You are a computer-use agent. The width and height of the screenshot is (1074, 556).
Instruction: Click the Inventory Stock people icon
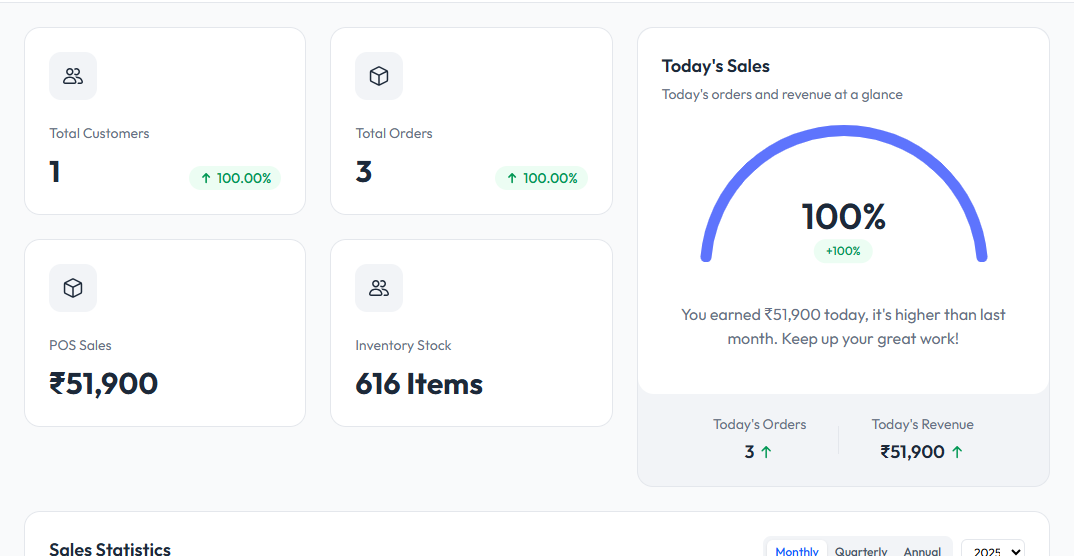(379, 288)
